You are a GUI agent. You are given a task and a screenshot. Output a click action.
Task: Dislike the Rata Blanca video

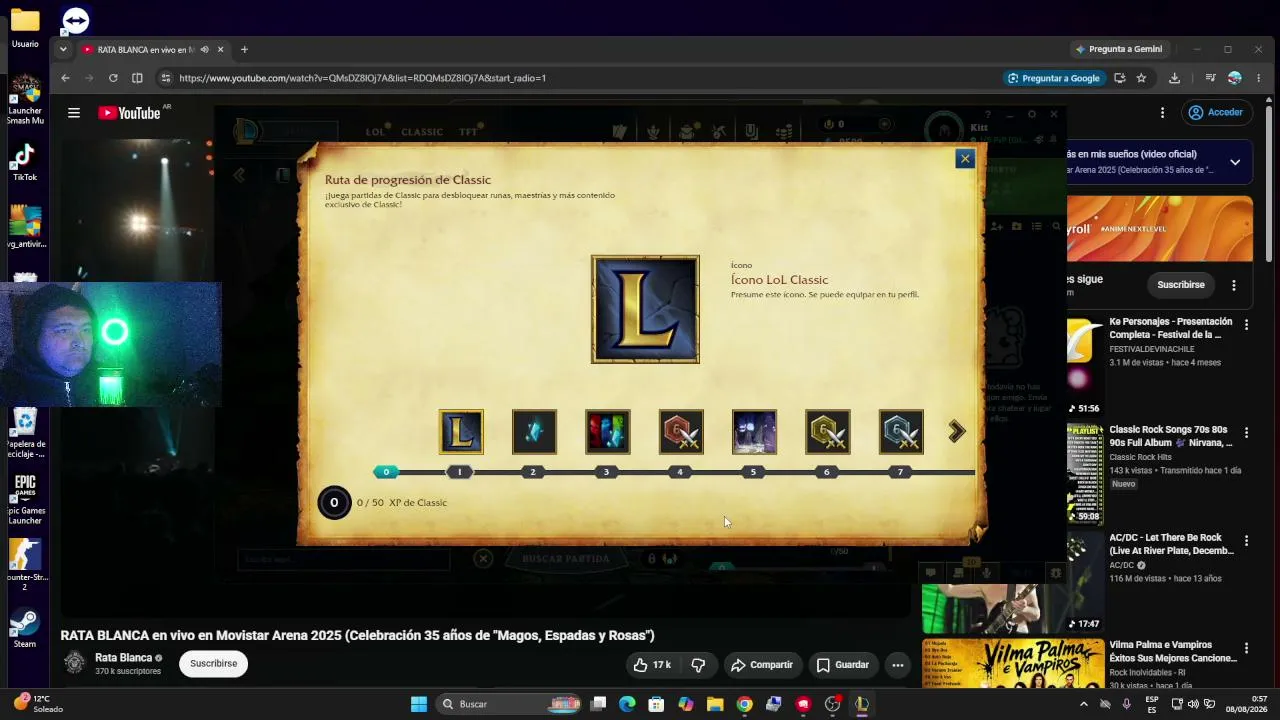pyautogui.click(x=698, y=665)
